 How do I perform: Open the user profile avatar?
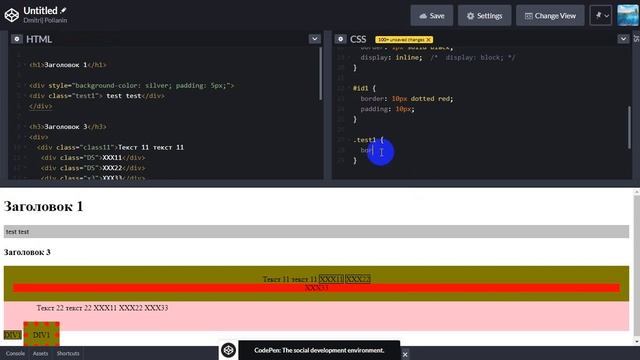(x=627, y=16)
